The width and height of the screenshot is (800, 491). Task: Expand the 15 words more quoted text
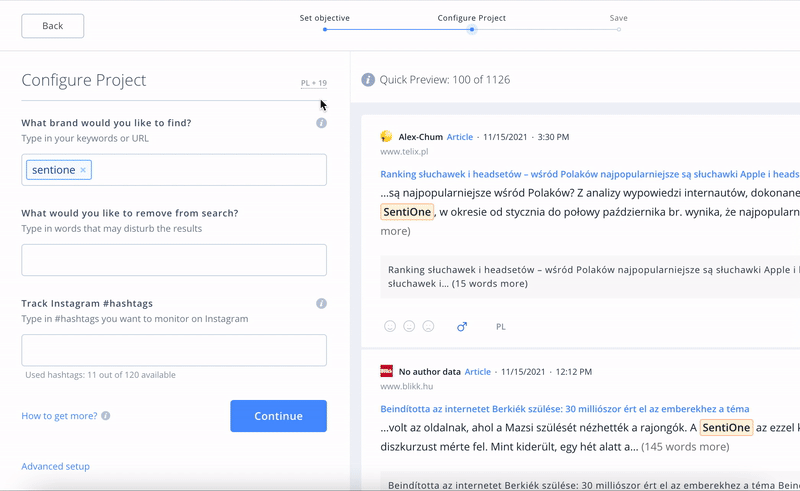[x=490, y=284]
